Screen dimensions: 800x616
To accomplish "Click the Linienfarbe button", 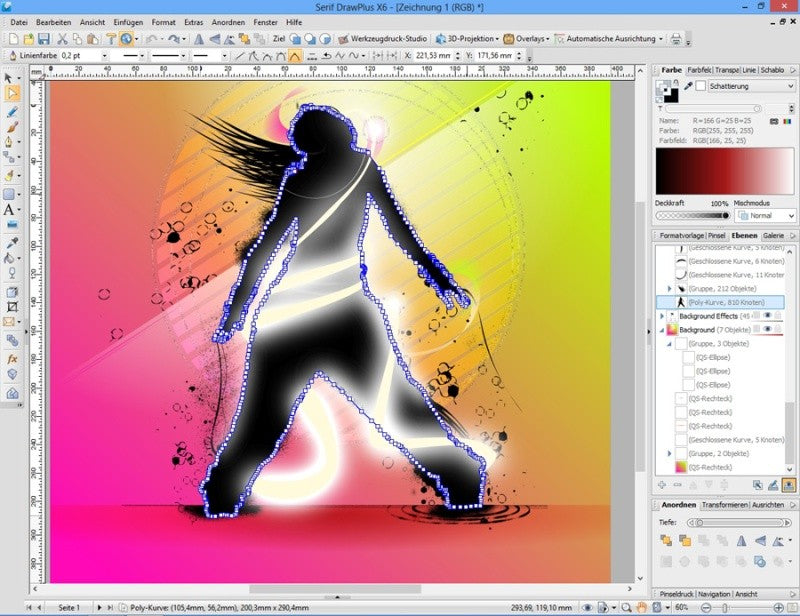I will tap(33, 56).
